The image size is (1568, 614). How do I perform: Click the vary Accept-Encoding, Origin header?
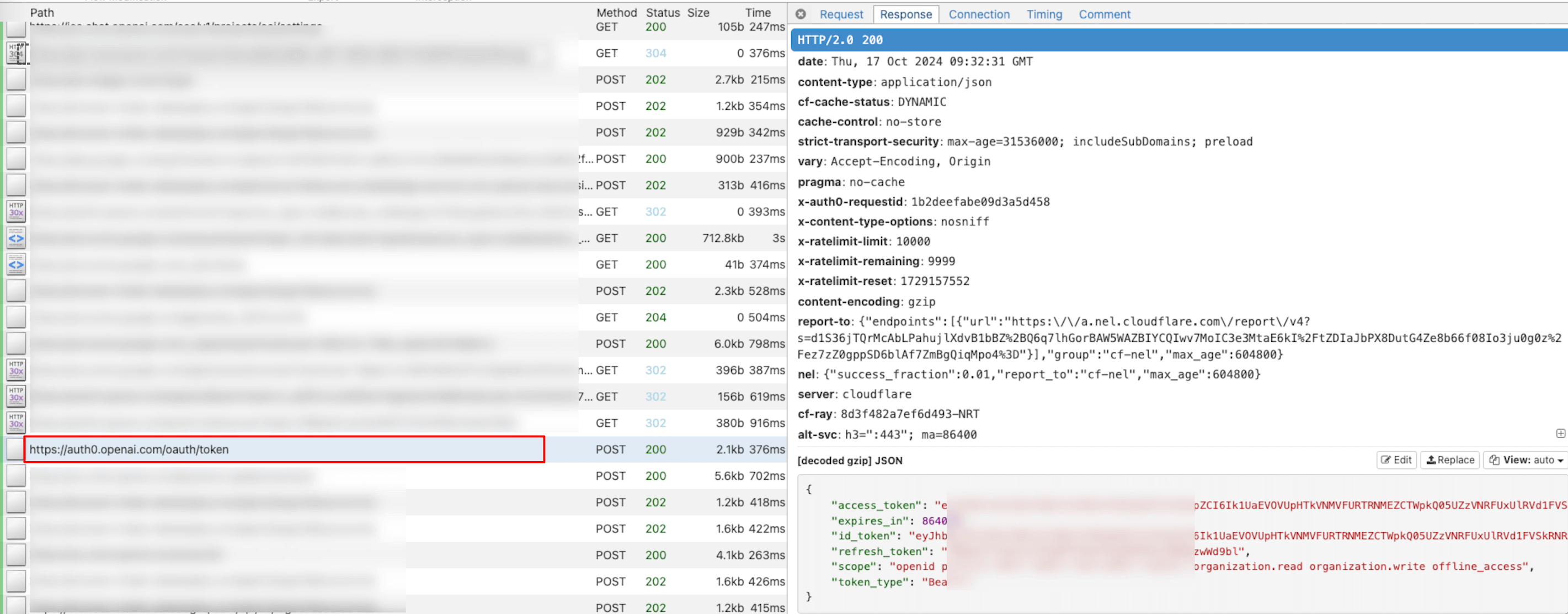(894, 161)
